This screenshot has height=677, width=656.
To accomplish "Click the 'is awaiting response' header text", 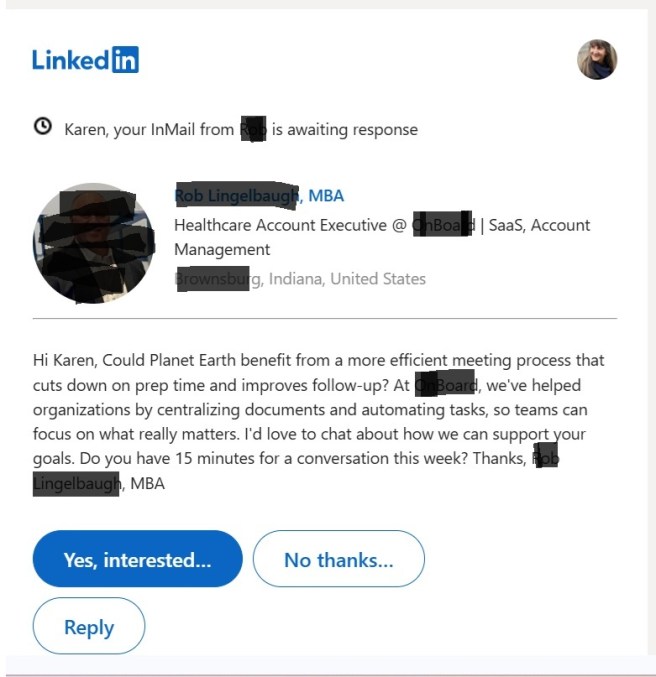I will 344,129.
